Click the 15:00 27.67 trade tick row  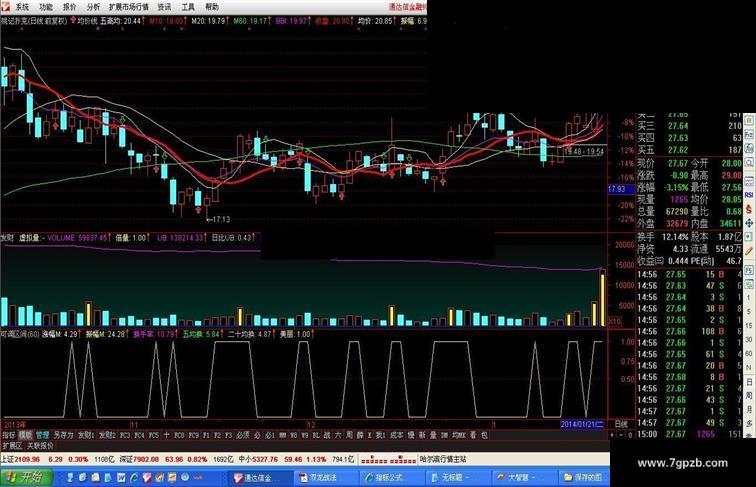[689, 434]
